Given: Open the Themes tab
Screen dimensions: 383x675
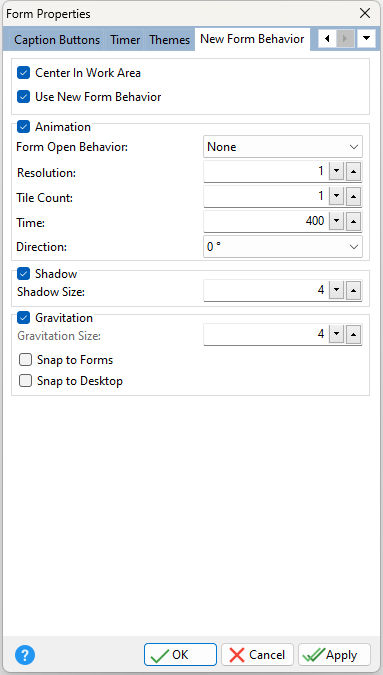Looking at the screenshot, I should pos(170,40).
